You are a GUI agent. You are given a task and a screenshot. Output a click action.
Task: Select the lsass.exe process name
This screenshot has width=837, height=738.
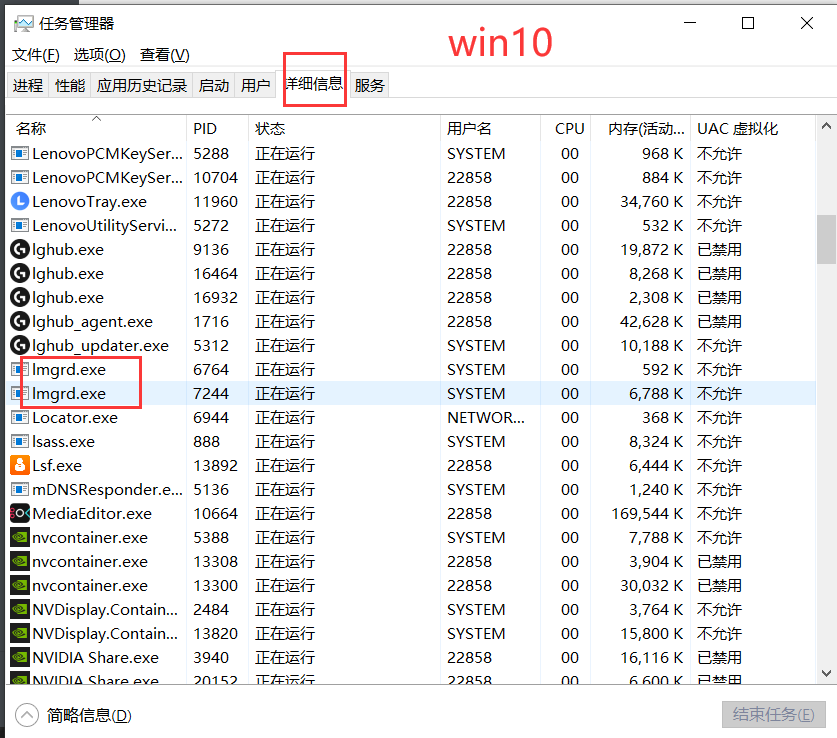(63, 441)
